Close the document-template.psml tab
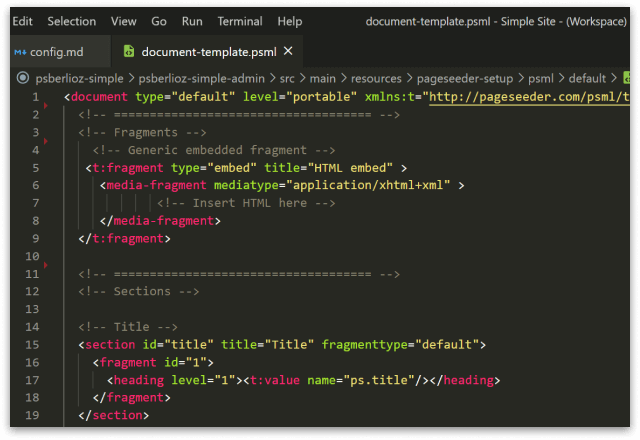Image resolution: width=640 pixels, height=440 pixels. [289, 51]
